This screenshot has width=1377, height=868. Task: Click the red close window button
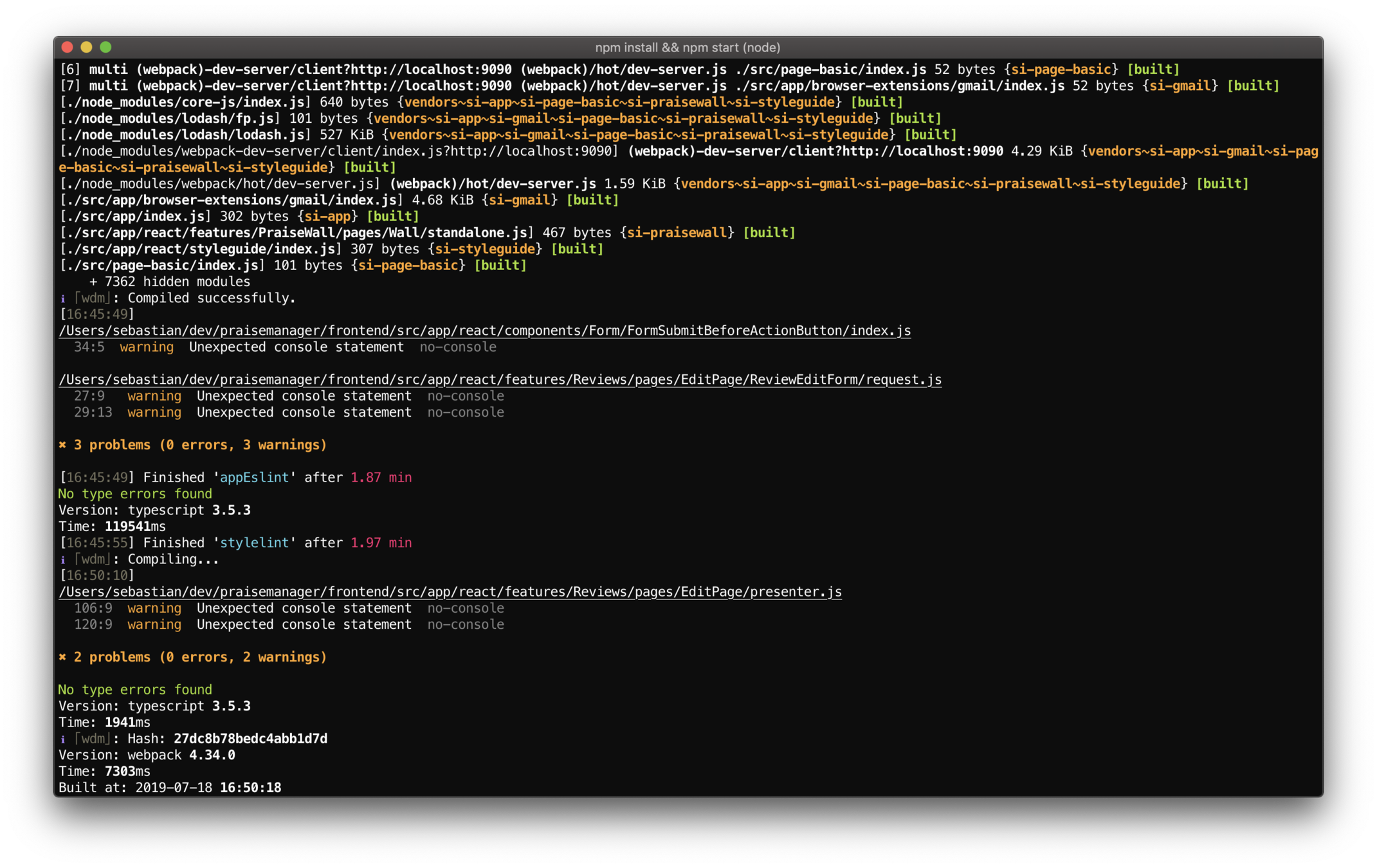pyautogui.click(x=68, y=47)
